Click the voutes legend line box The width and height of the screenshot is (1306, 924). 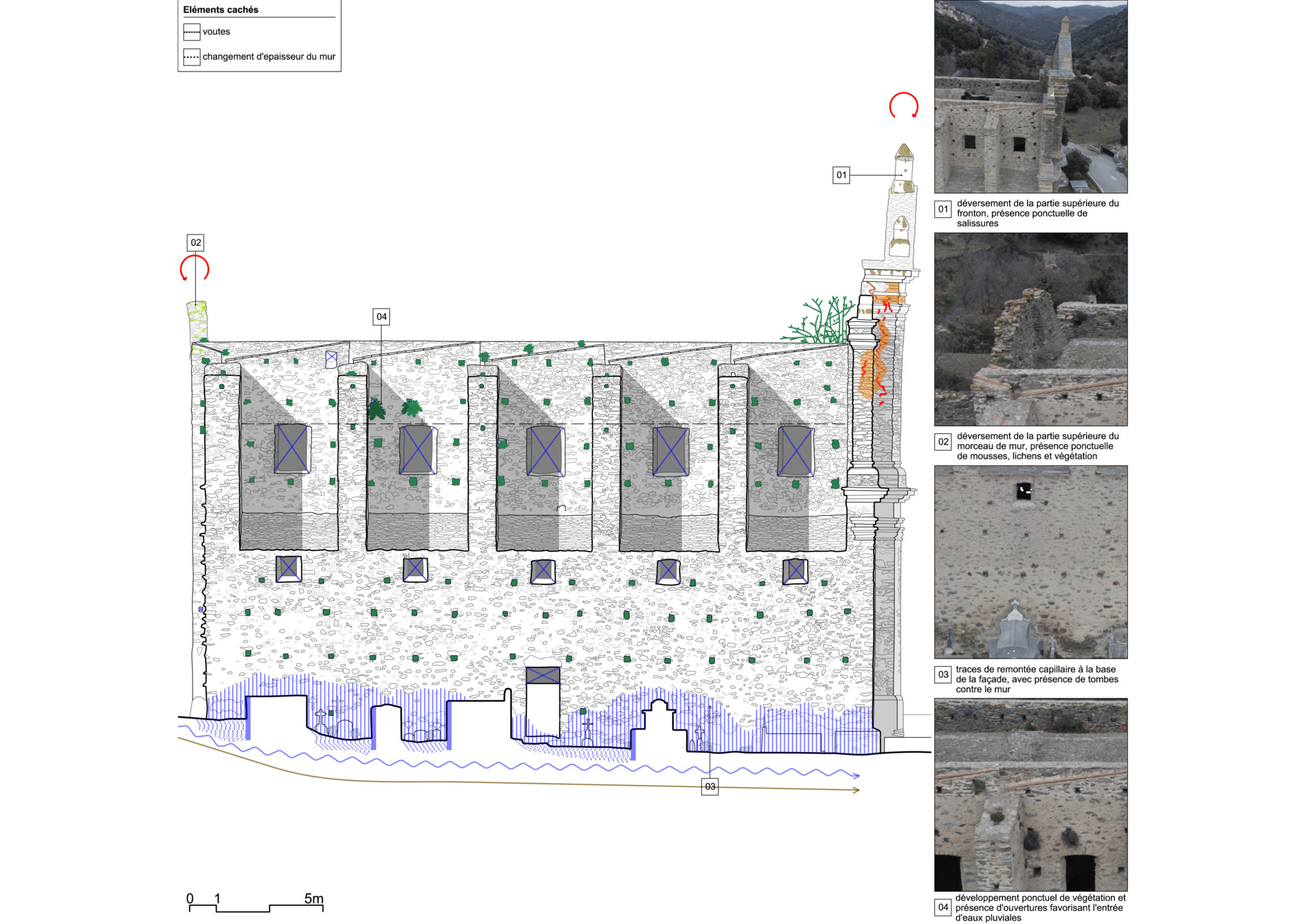point(192,32)
